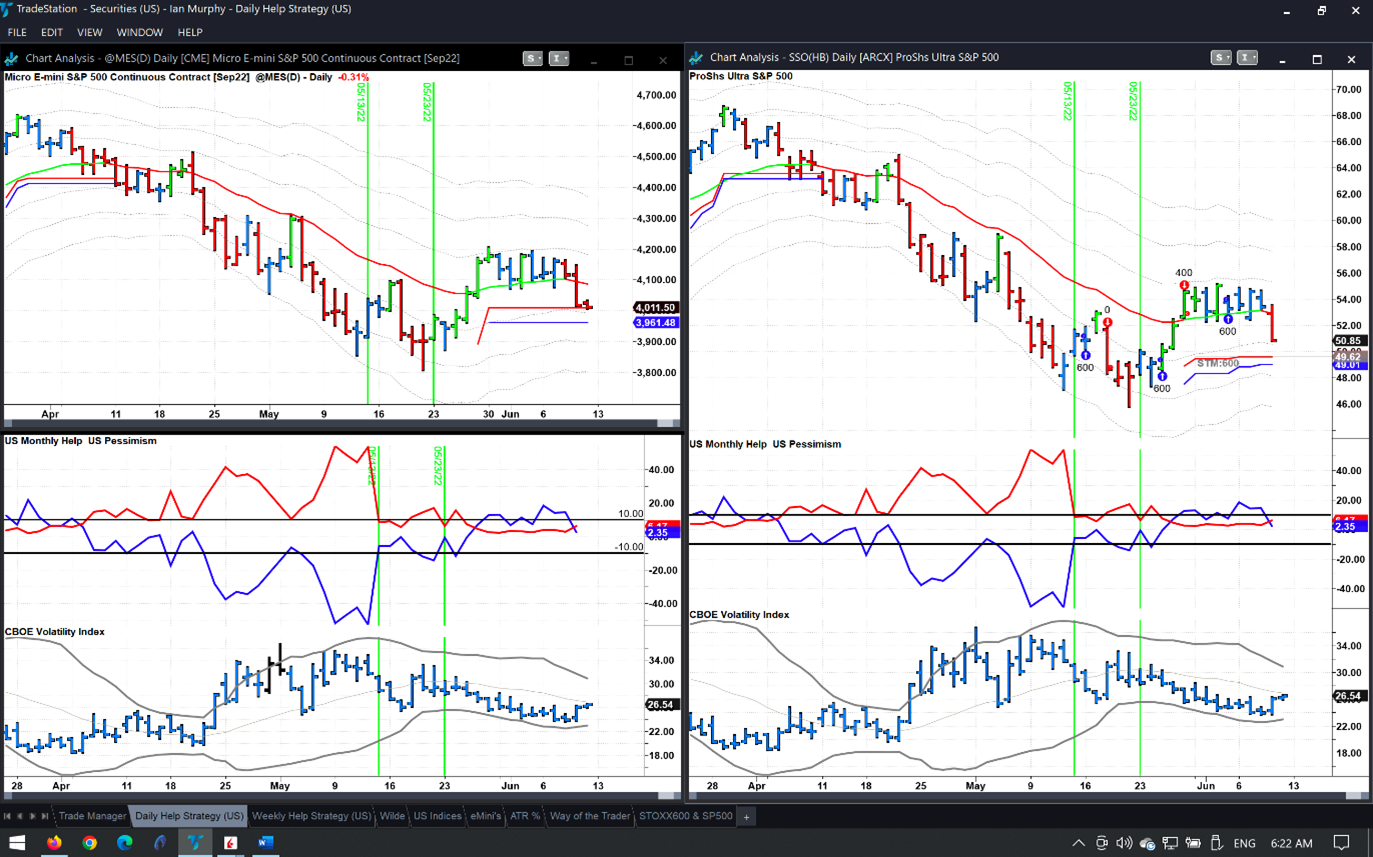Open interval link dropdown on SSO chart
1373x857 pixels.
(x=1247, y=58)
